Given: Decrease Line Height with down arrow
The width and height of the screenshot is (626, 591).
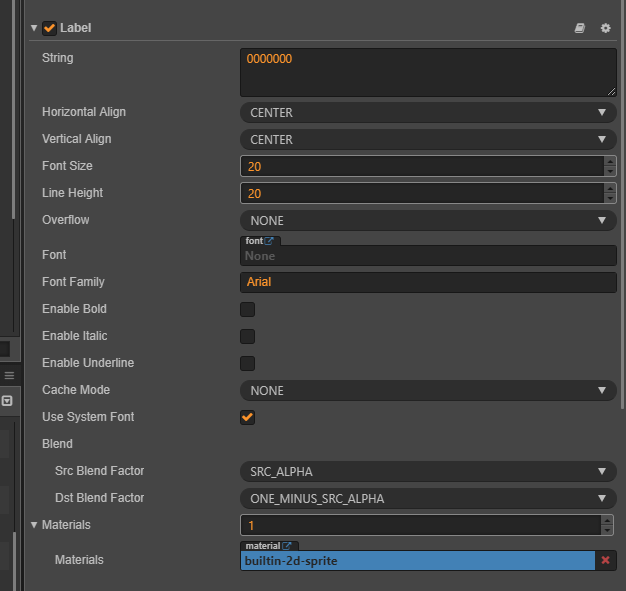Looking at the screenshot, I should coord(610,198).
